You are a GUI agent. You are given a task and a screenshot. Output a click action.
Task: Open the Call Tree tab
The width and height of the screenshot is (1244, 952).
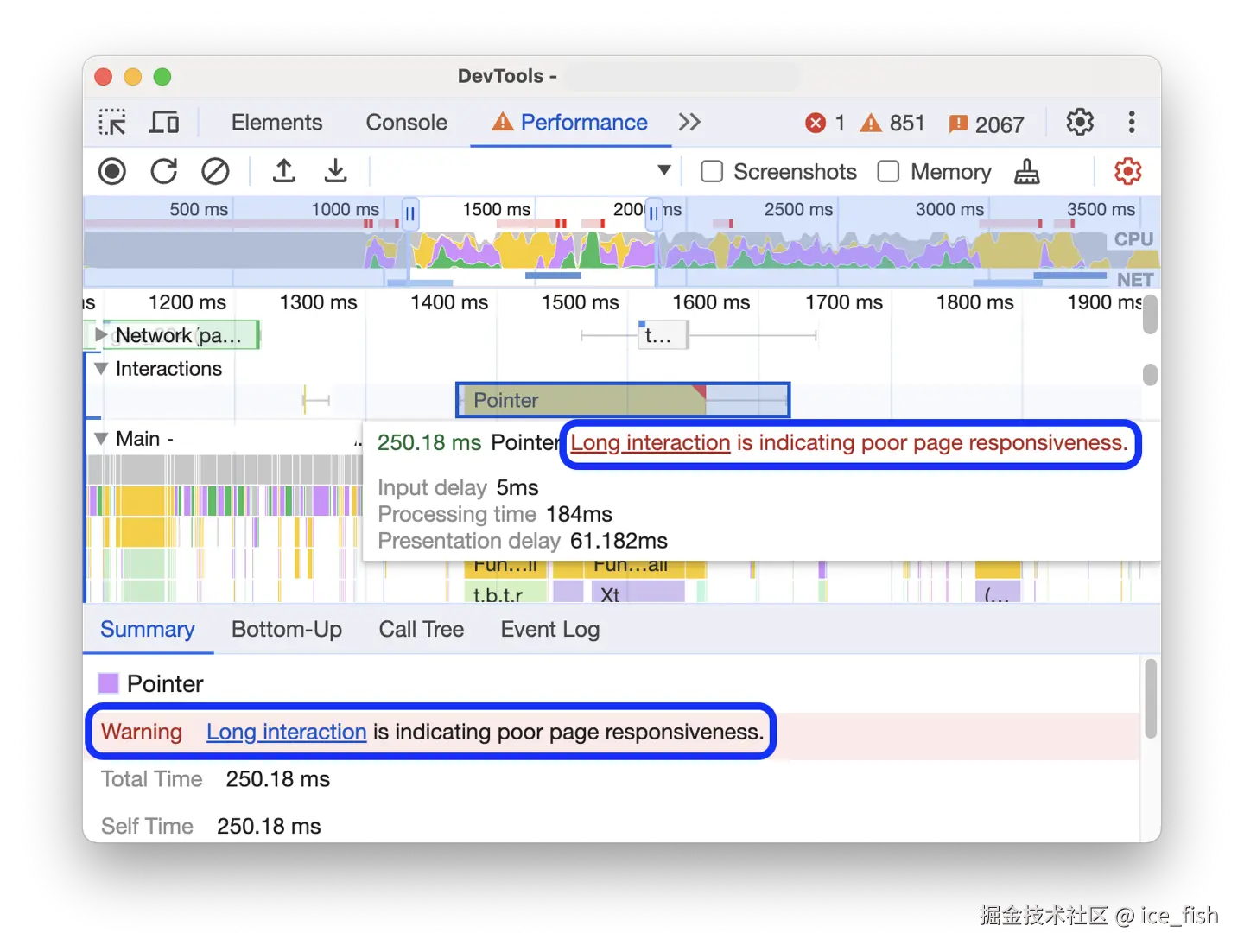[422, 629]
